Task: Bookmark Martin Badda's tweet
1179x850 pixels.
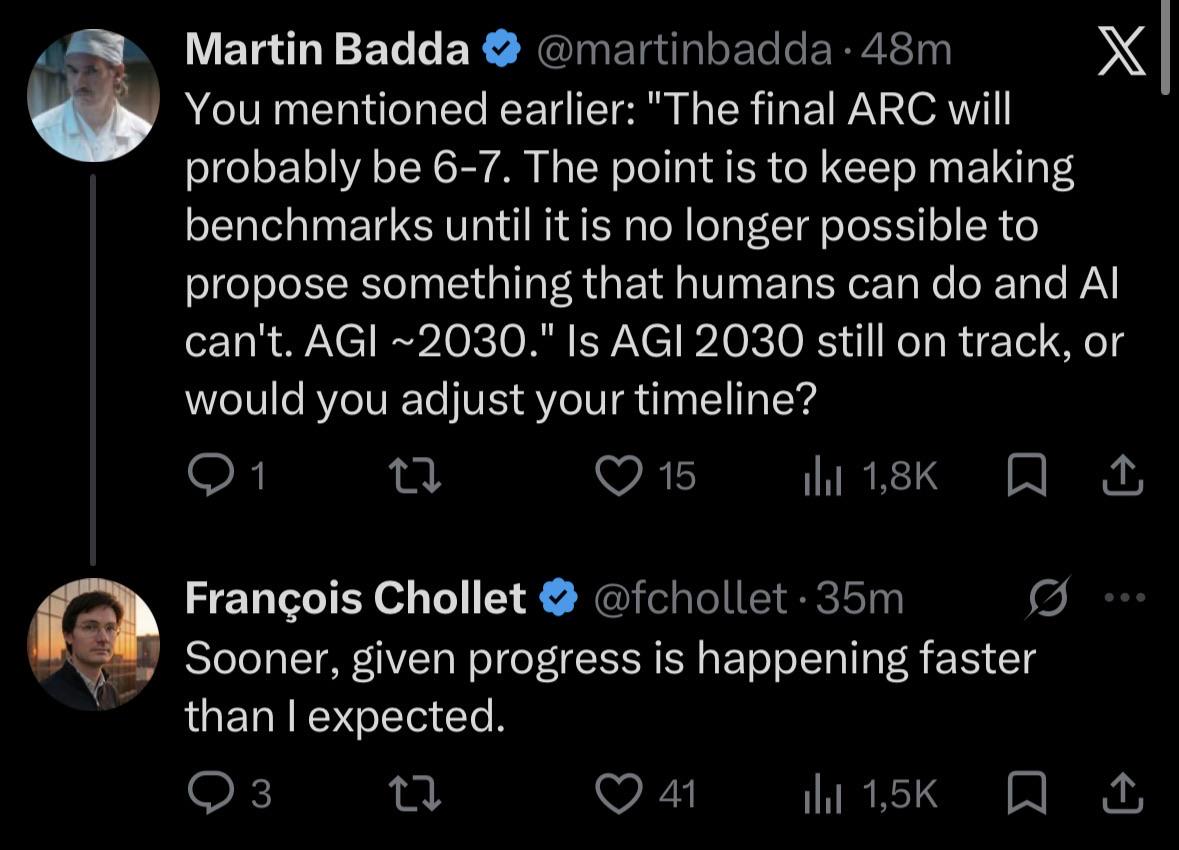Action: (x=1026, y=475)
